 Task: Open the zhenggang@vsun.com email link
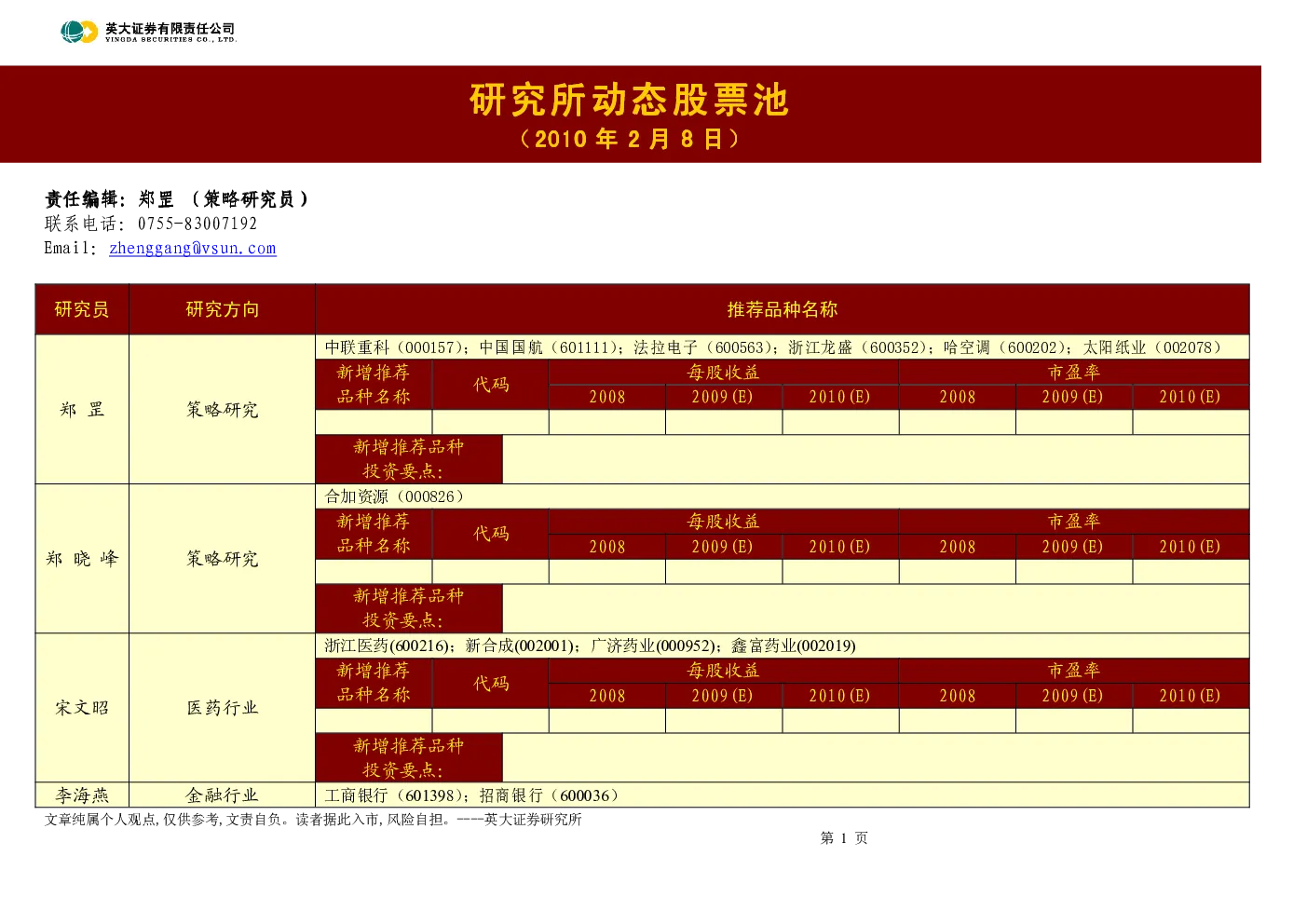coord(193,248)
